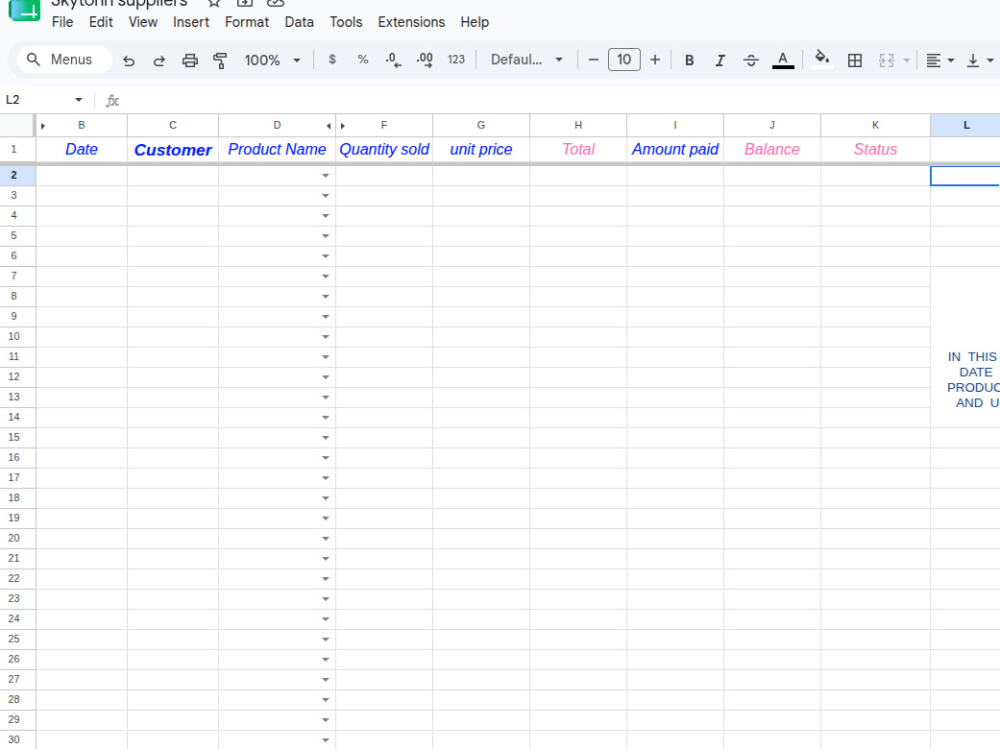This screenshot has width=1000, height=749.
Task: Open the Borders tool
Action: click(855, 60)
